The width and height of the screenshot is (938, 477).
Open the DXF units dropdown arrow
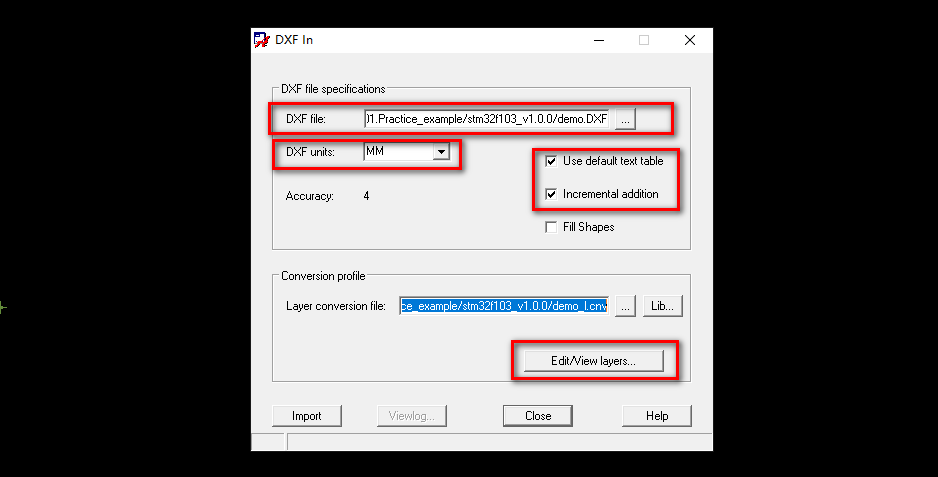(x=441, y=151)
